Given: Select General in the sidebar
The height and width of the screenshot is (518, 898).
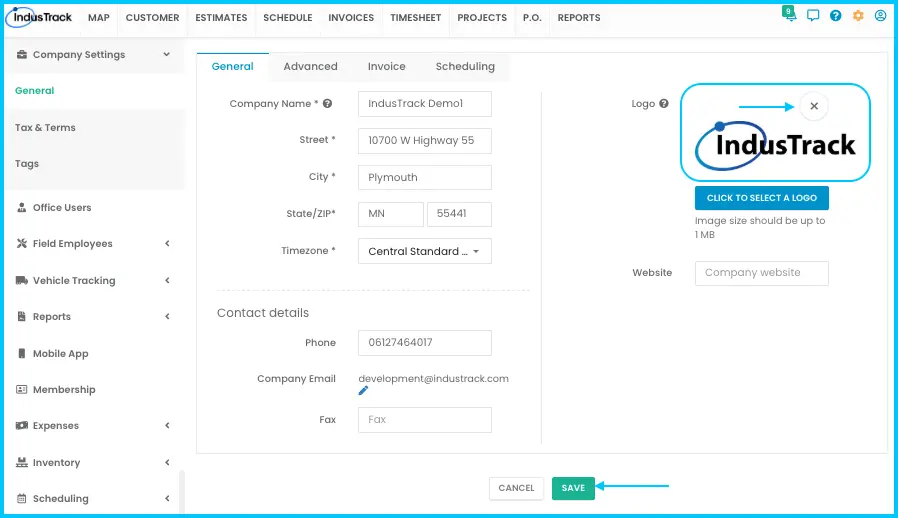Looking at the screenshot, I should 34,91.
